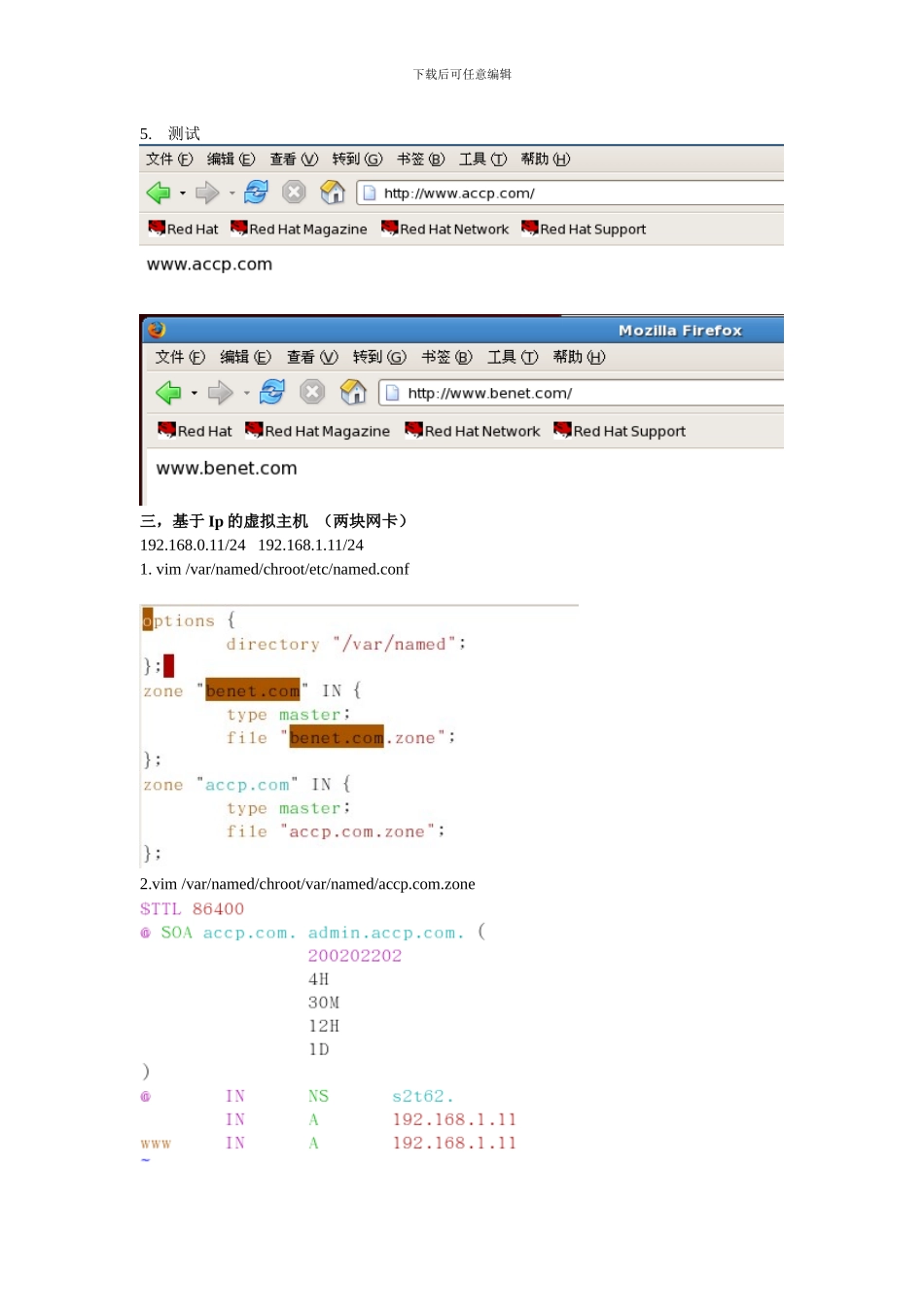Image resolution: width=924 pixels, height=1307 pixels.
Task: Click Mozilla Firefox title bar text
Action: pos(680,331)
